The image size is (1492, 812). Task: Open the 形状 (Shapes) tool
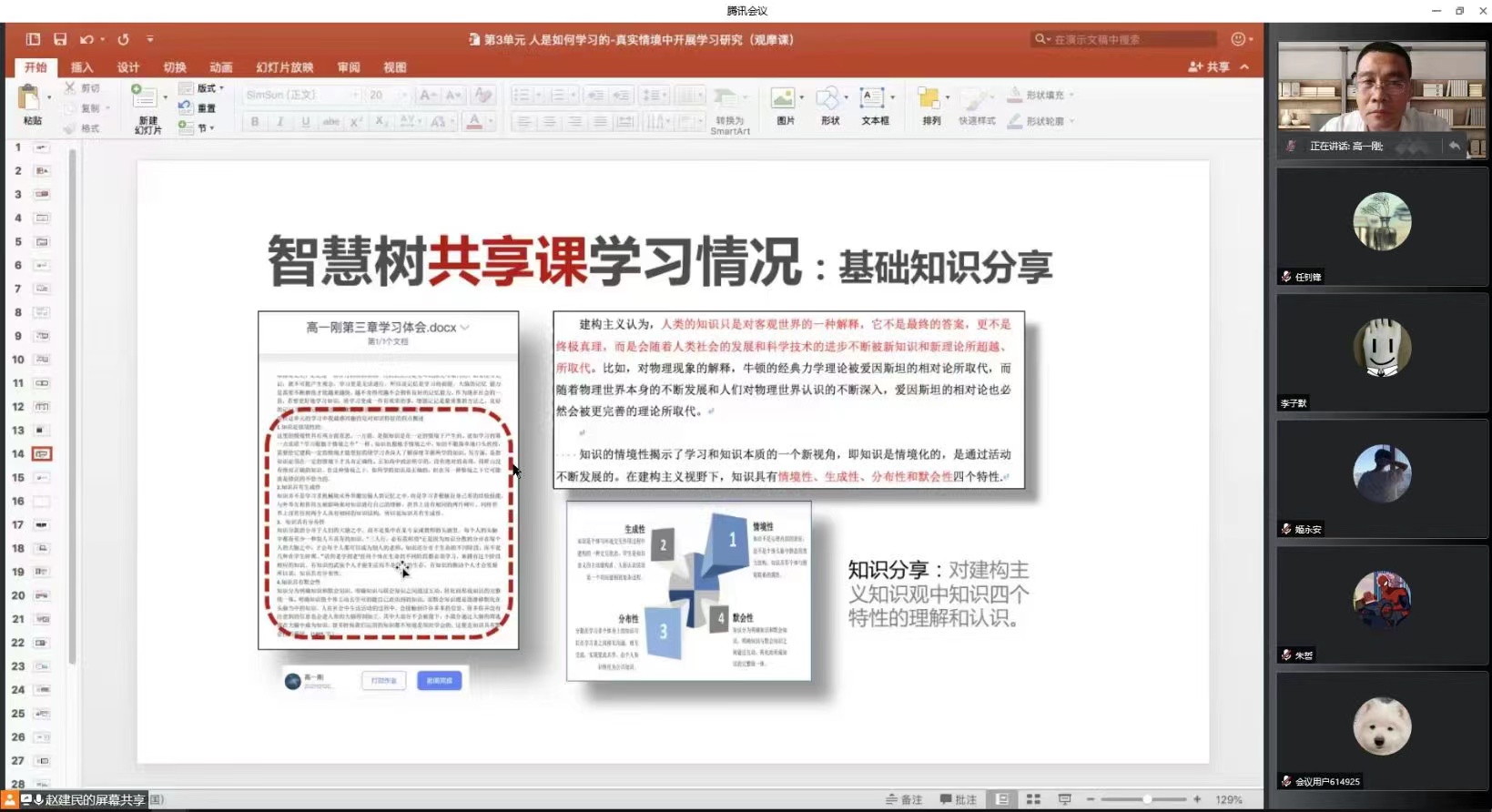pyautogui.click(x=828, y=99)
